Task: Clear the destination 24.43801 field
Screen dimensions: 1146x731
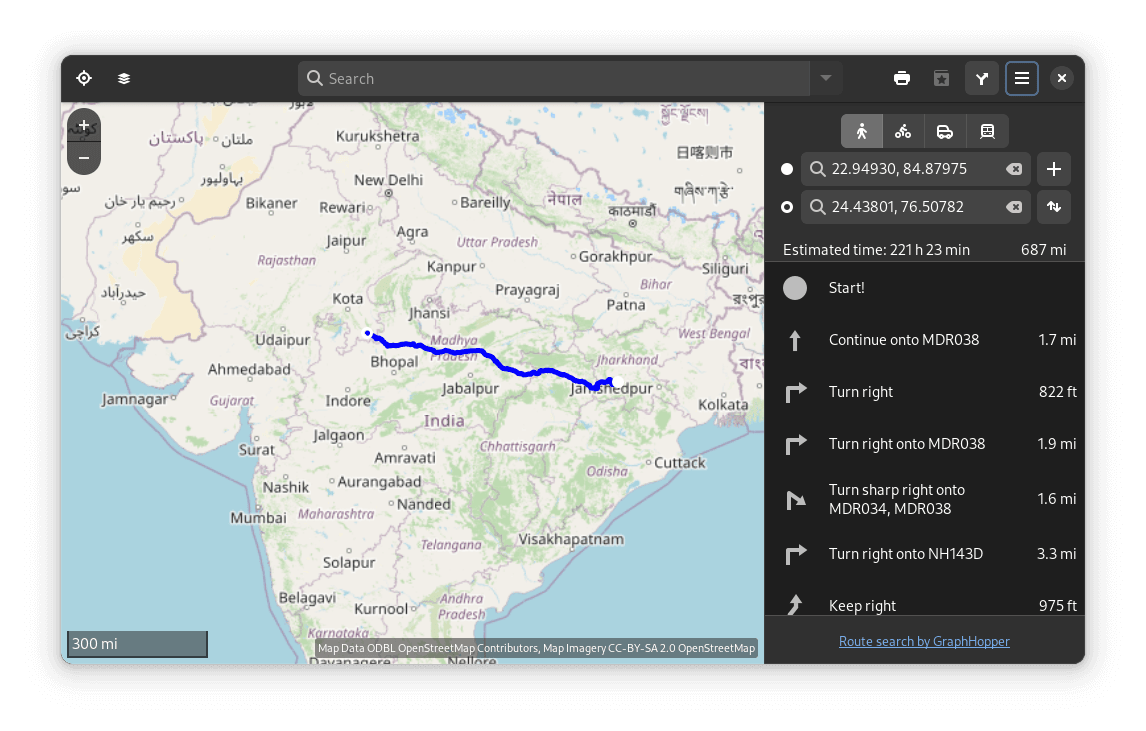Action: [1014, 207]
